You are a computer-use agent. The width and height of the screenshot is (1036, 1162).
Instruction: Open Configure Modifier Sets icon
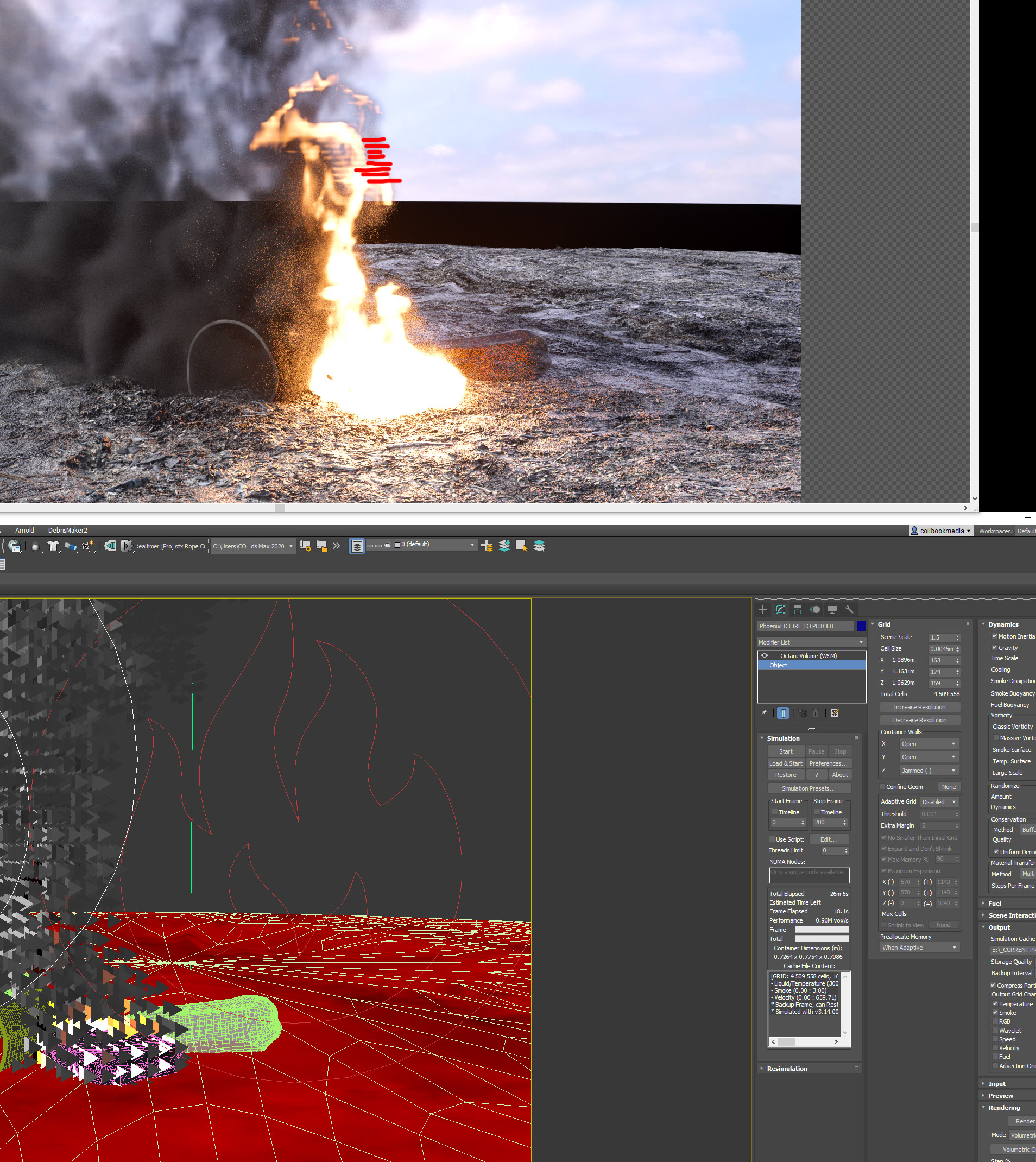click(835, 713)
